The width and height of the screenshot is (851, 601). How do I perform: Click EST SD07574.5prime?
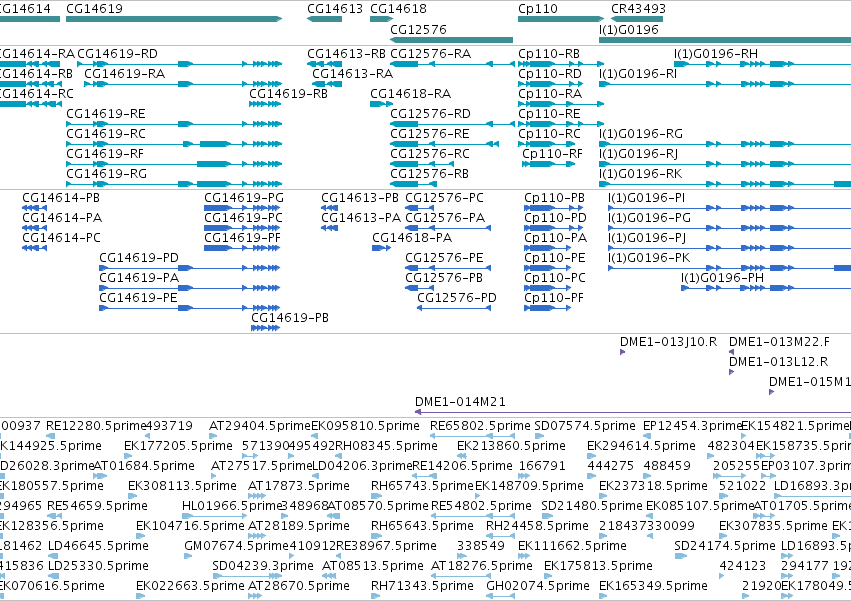click(x=585, y=426)
